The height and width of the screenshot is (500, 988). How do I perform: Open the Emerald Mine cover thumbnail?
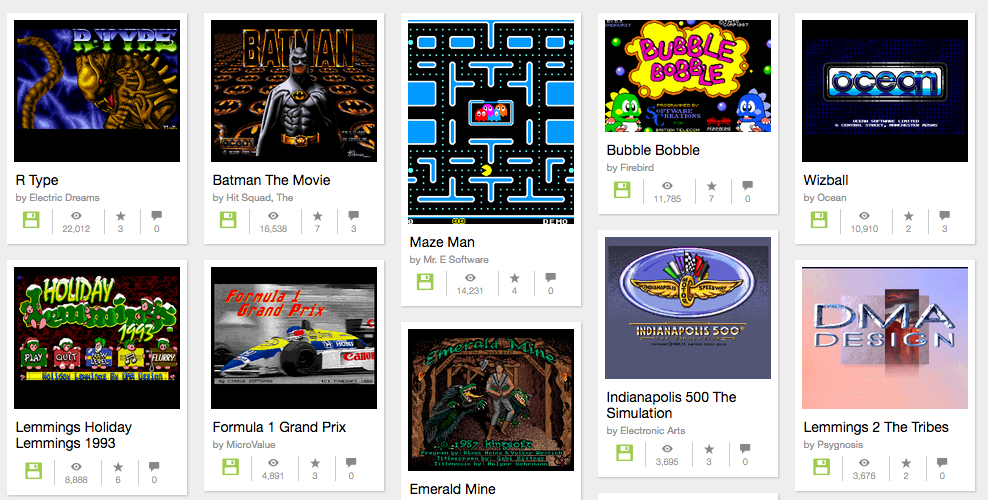coord(491,400)
